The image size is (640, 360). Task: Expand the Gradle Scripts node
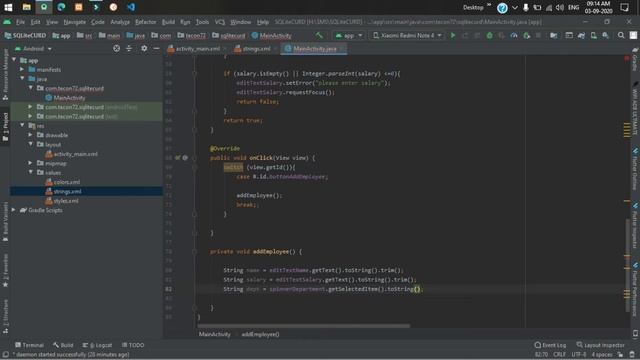click(14, 210)
